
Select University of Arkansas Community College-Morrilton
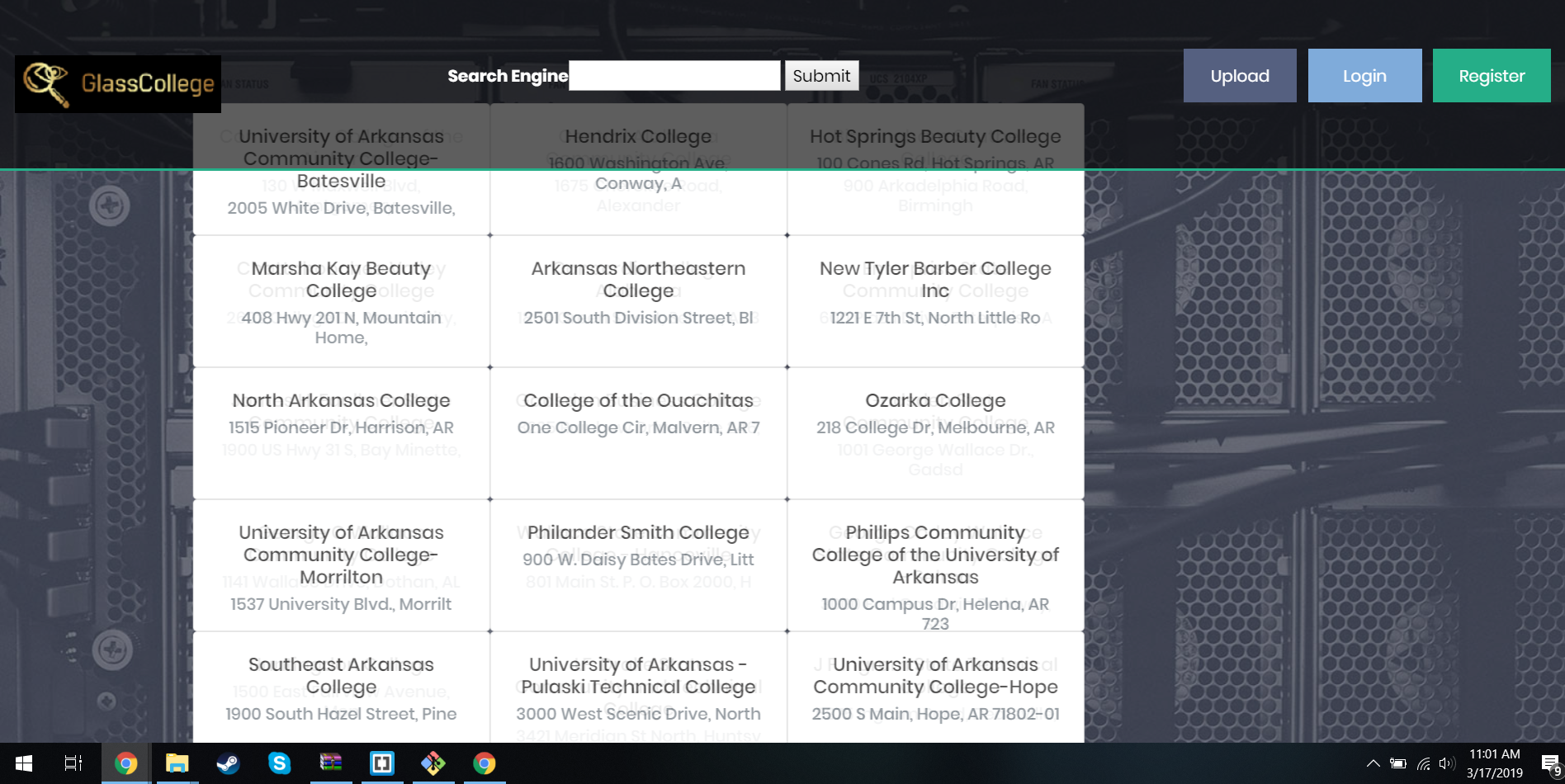click(x=341, y=555)
